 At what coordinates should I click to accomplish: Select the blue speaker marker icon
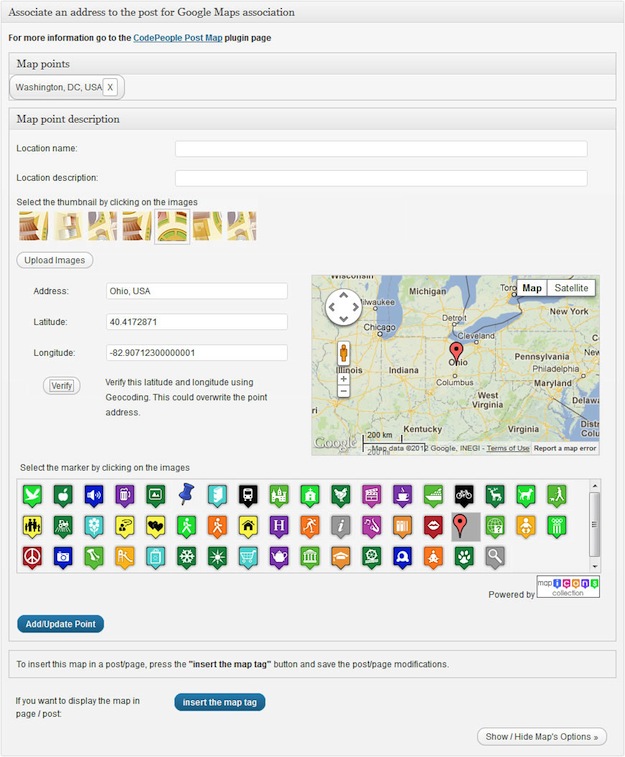tap(93, 493)
